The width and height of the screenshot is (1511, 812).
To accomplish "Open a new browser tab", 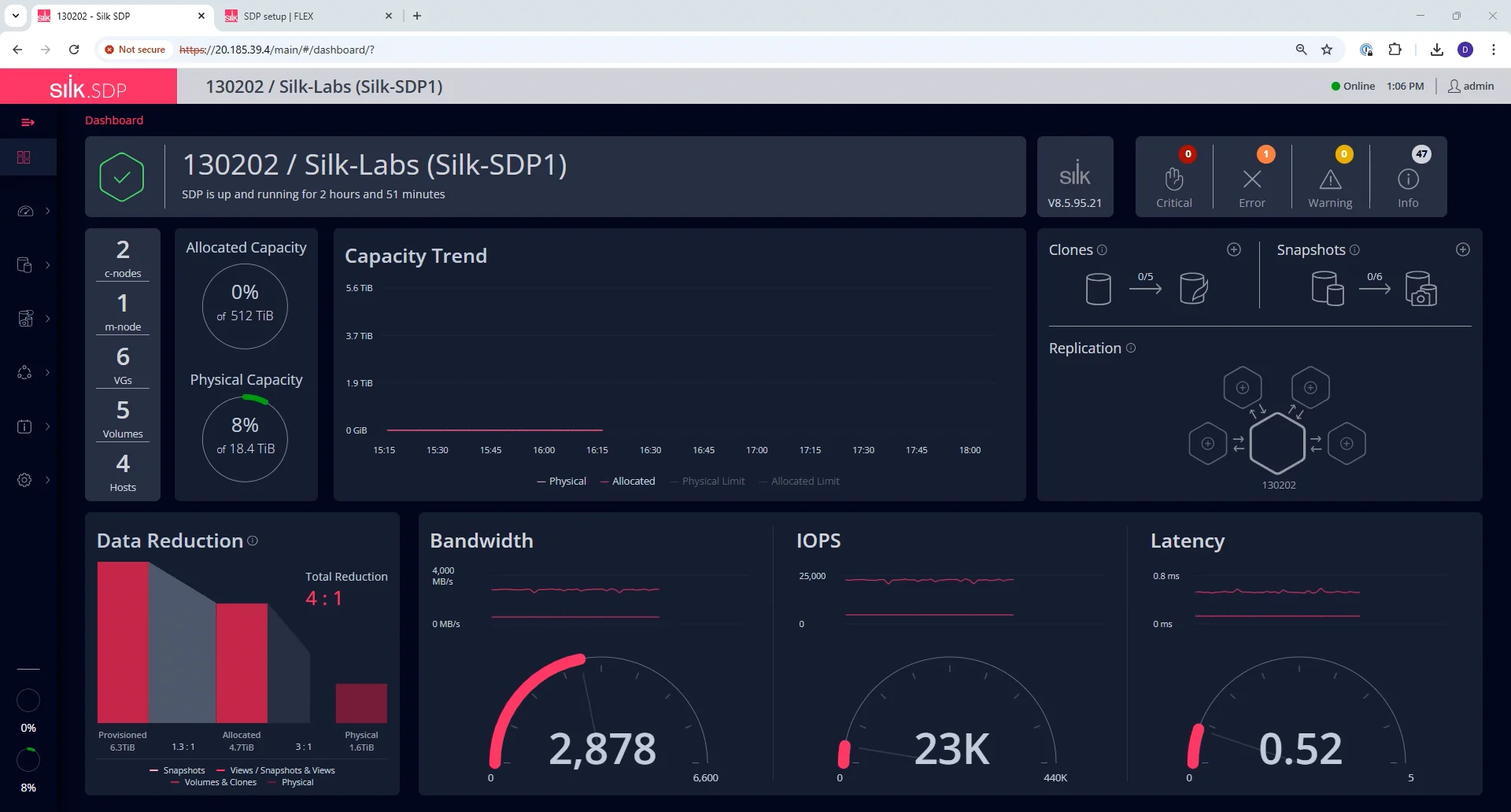I will [417, 16].
